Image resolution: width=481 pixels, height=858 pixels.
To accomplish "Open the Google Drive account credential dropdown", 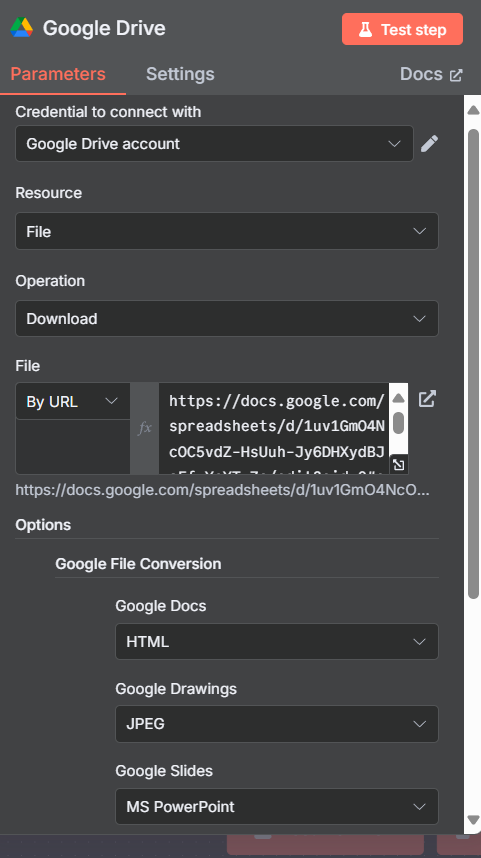I will pos(215,144).
